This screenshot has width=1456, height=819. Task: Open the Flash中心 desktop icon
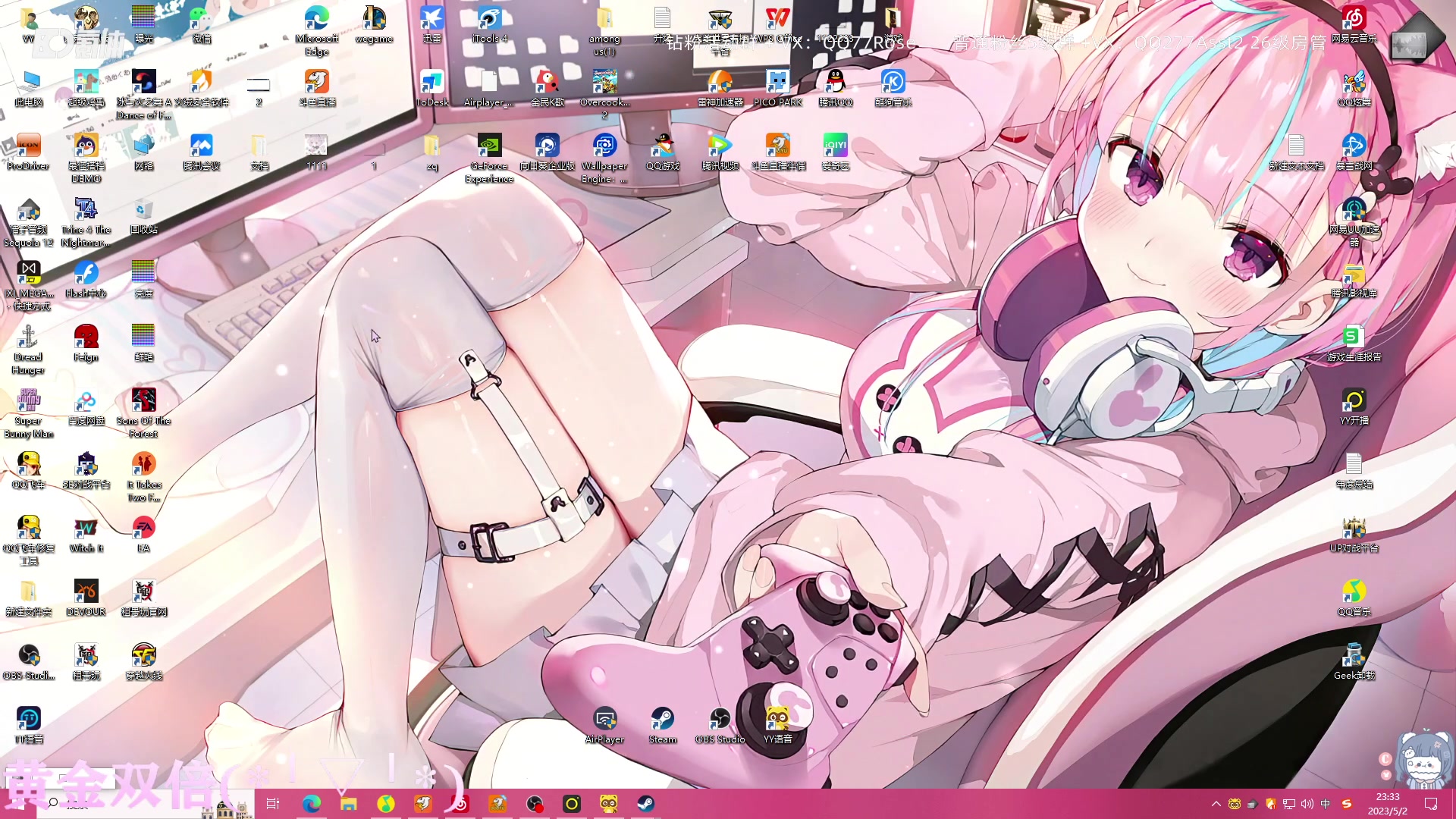(x=86, y=279)
